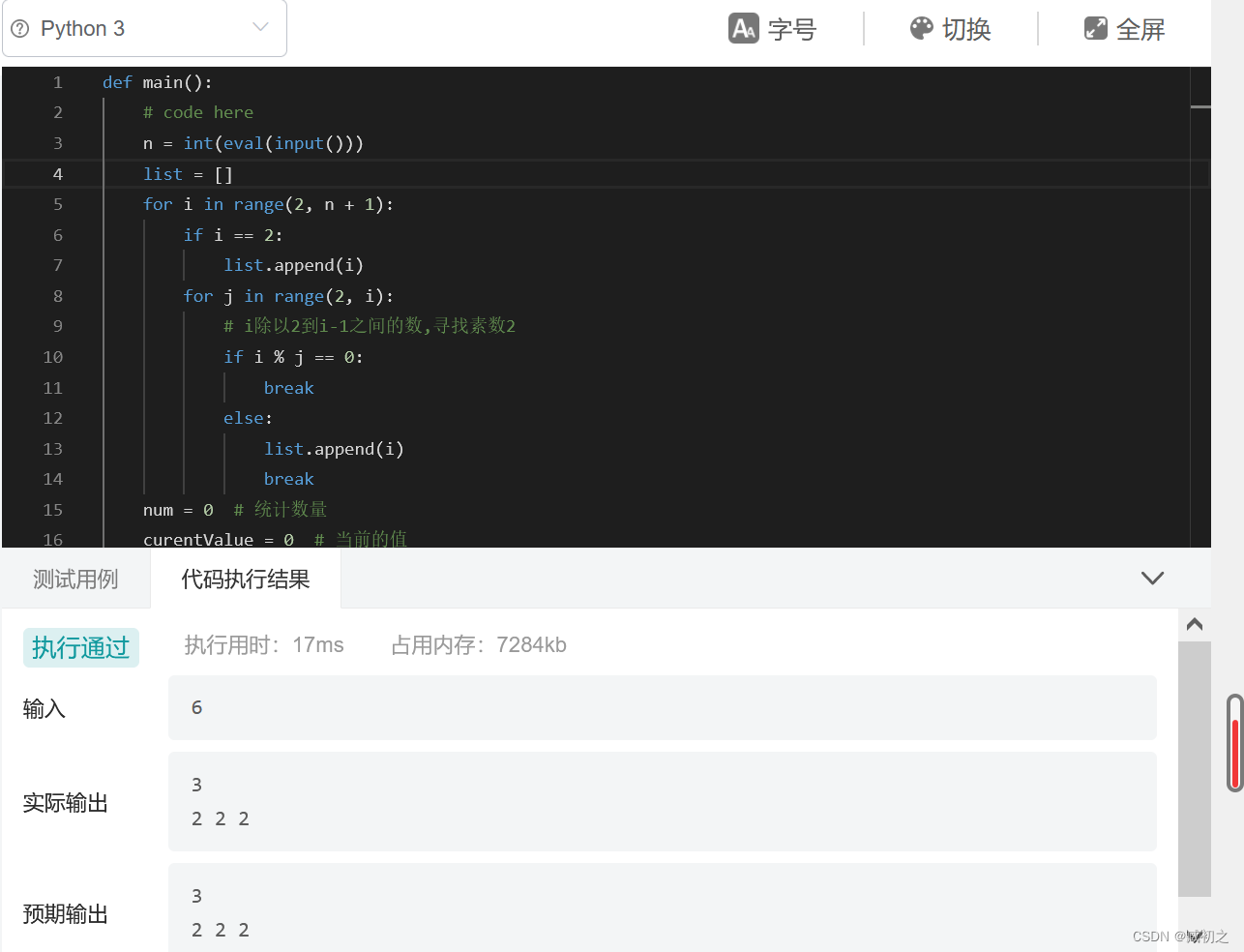Click the palette theme switch icon
Image resolution: width=1244 pixels, height=952 pixels.
pyautogui.click(x=922, y=28)
